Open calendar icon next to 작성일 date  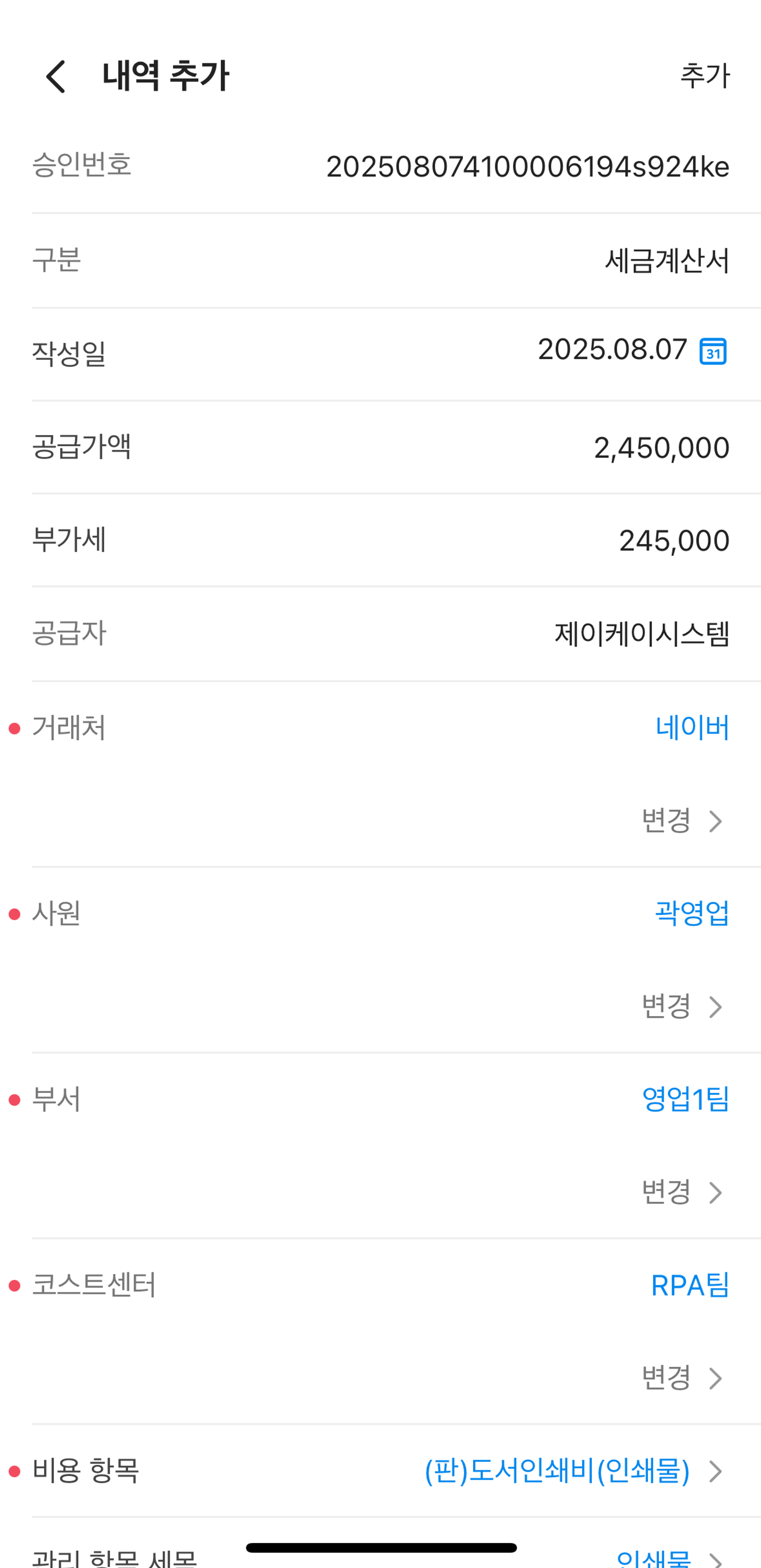pyautogui.click(x=712, y=351)
